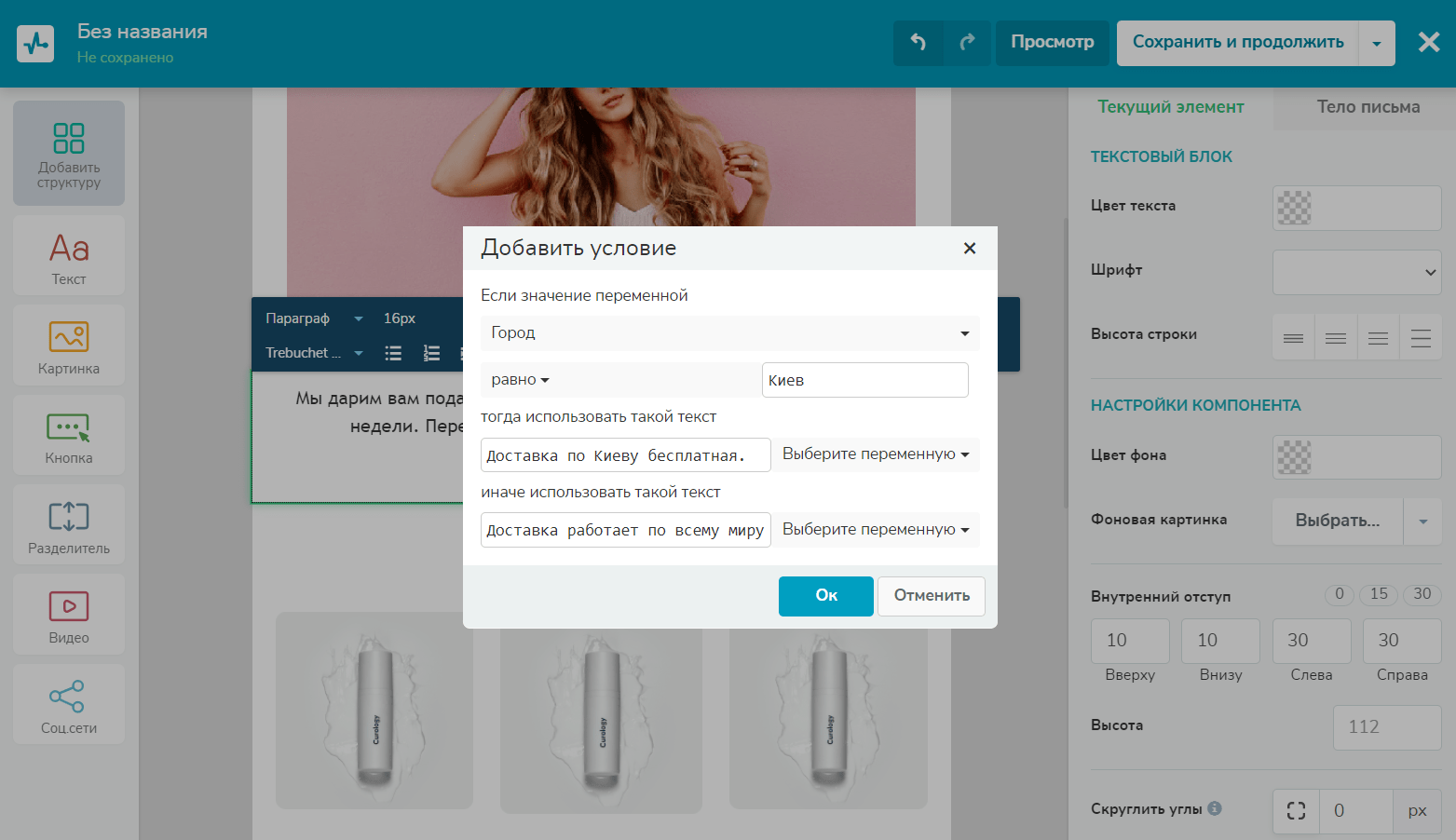Switch to the Тело письма tab
Image resolution: width=1456 pixels, height=840 pixels.
tap(1368, 107)
